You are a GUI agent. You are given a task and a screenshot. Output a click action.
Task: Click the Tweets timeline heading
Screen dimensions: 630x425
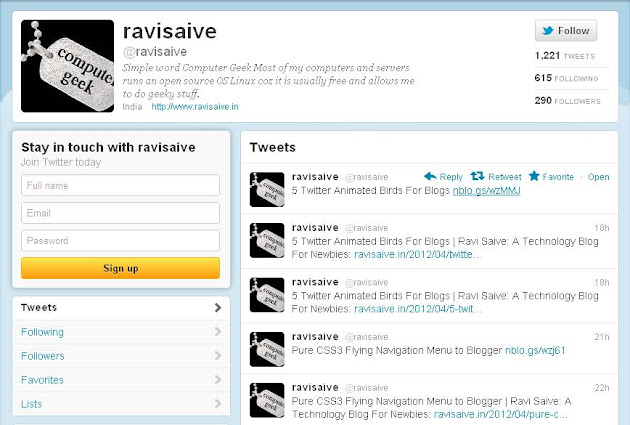point(272,147)
